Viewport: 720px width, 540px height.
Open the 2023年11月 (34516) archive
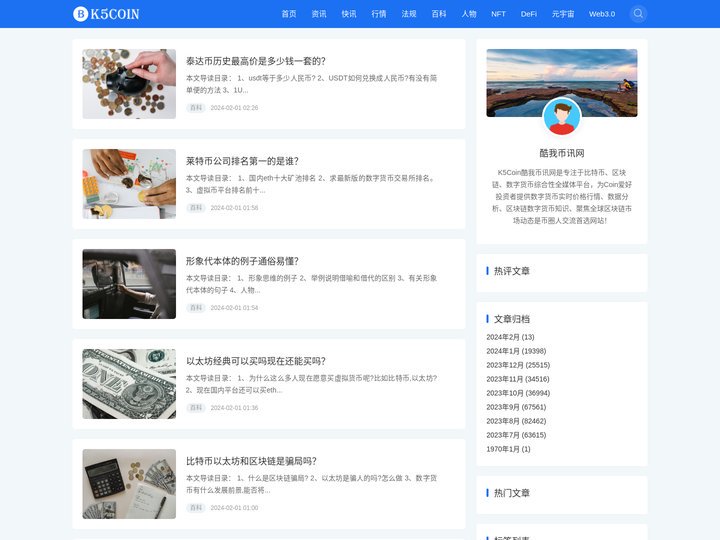coord(518,379)
